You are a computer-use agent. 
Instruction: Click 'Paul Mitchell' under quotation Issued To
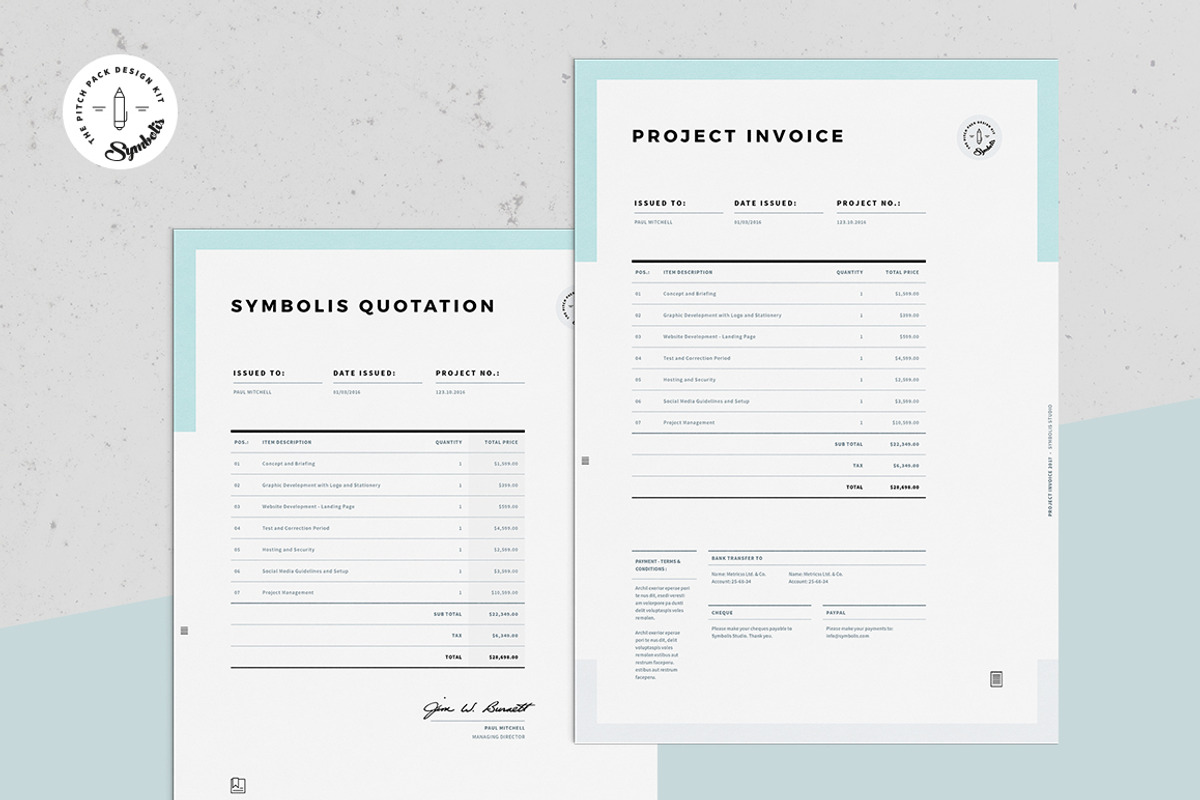[252, 392]
